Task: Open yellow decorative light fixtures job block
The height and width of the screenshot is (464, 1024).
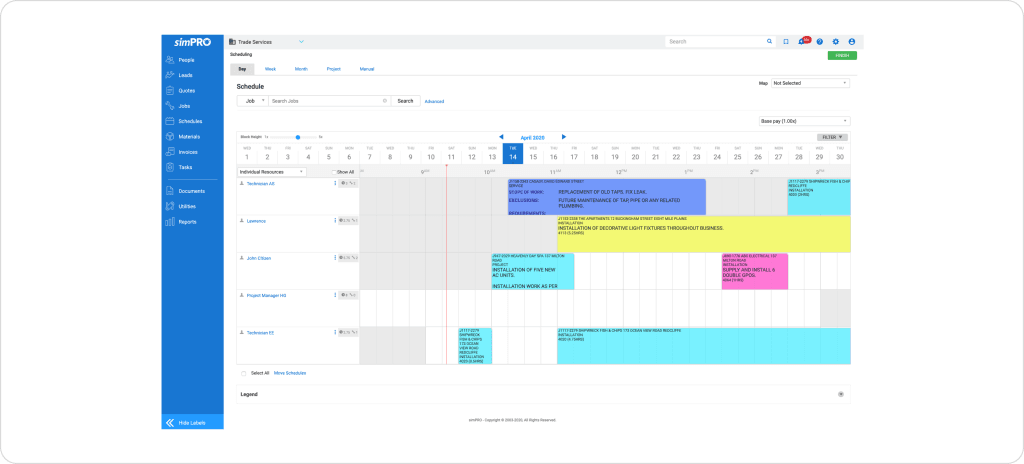Action: pos(703,234)
